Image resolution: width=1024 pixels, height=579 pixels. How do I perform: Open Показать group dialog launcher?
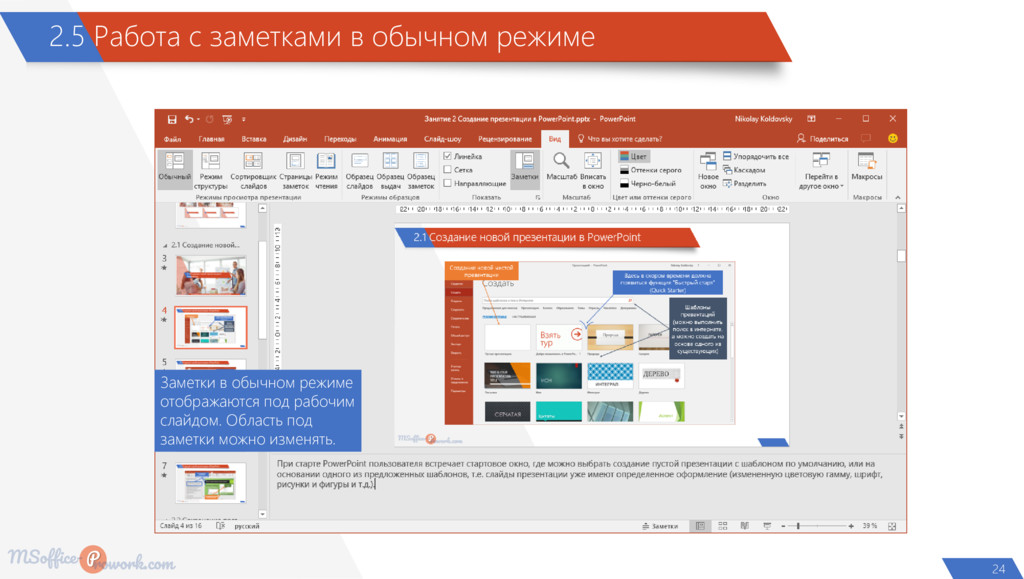pyautogui.click(x=538, y=197)
